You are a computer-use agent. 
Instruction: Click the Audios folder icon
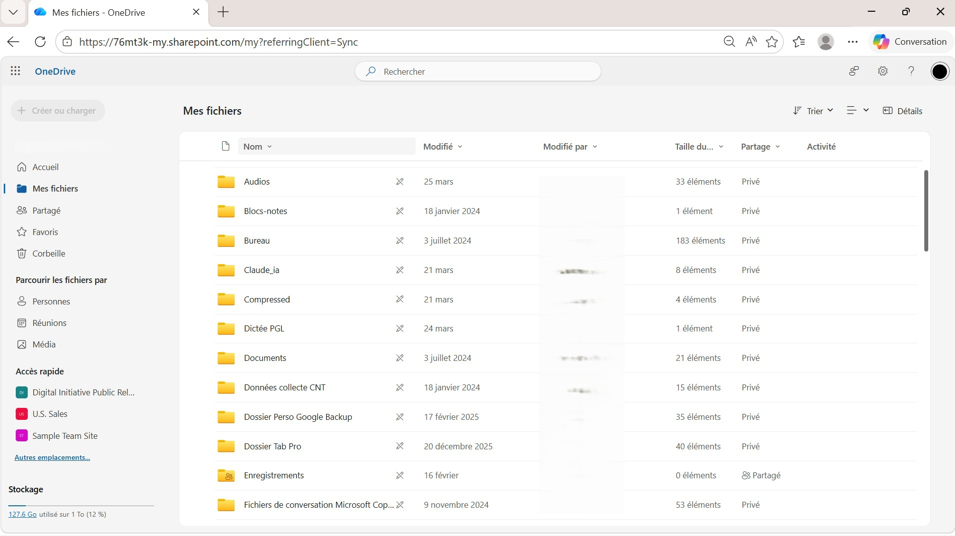[x=226, y=182]
